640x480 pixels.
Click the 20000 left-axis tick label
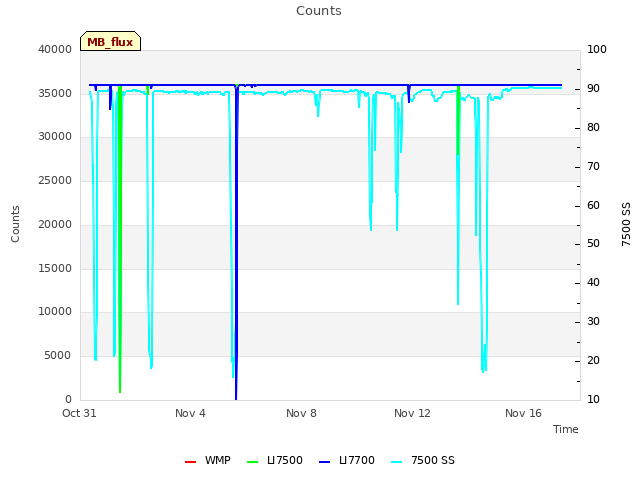click(55, 224)
